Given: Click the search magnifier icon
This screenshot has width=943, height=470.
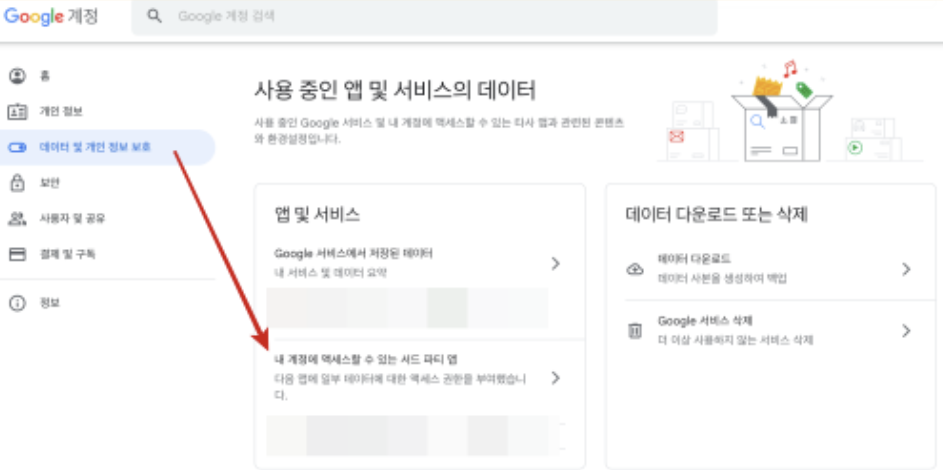Looking at the screenshot, I should click(155, 16).
